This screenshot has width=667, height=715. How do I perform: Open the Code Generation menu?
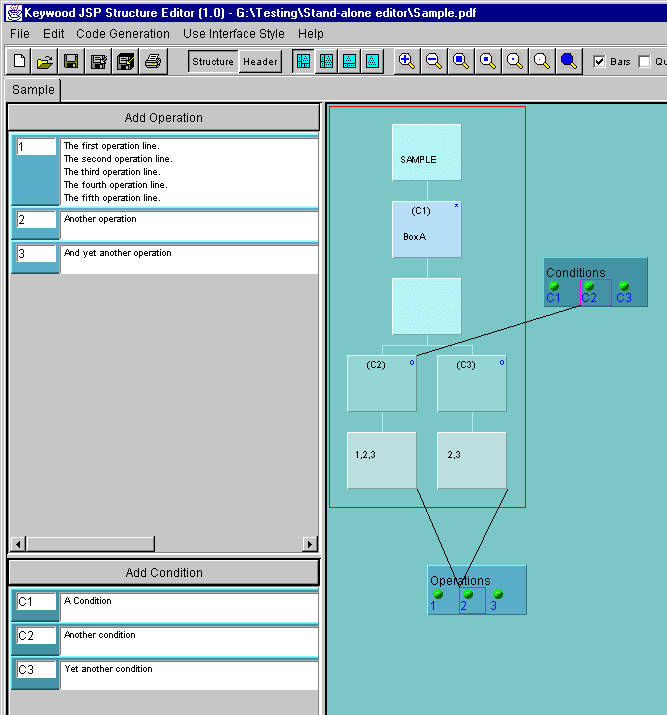[x=123, y=33]
